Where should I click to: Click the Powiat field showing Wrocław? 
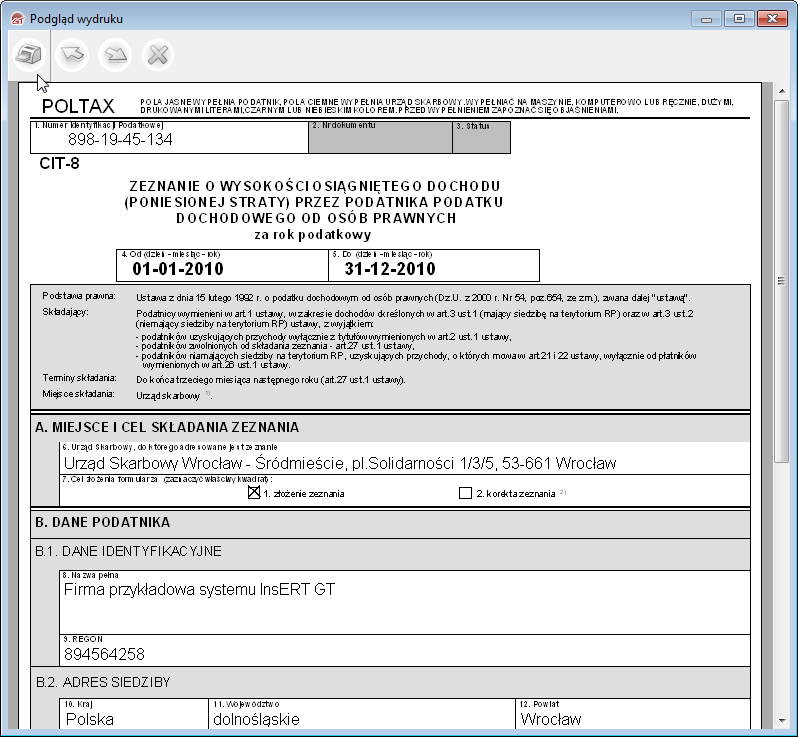point(551,718)
